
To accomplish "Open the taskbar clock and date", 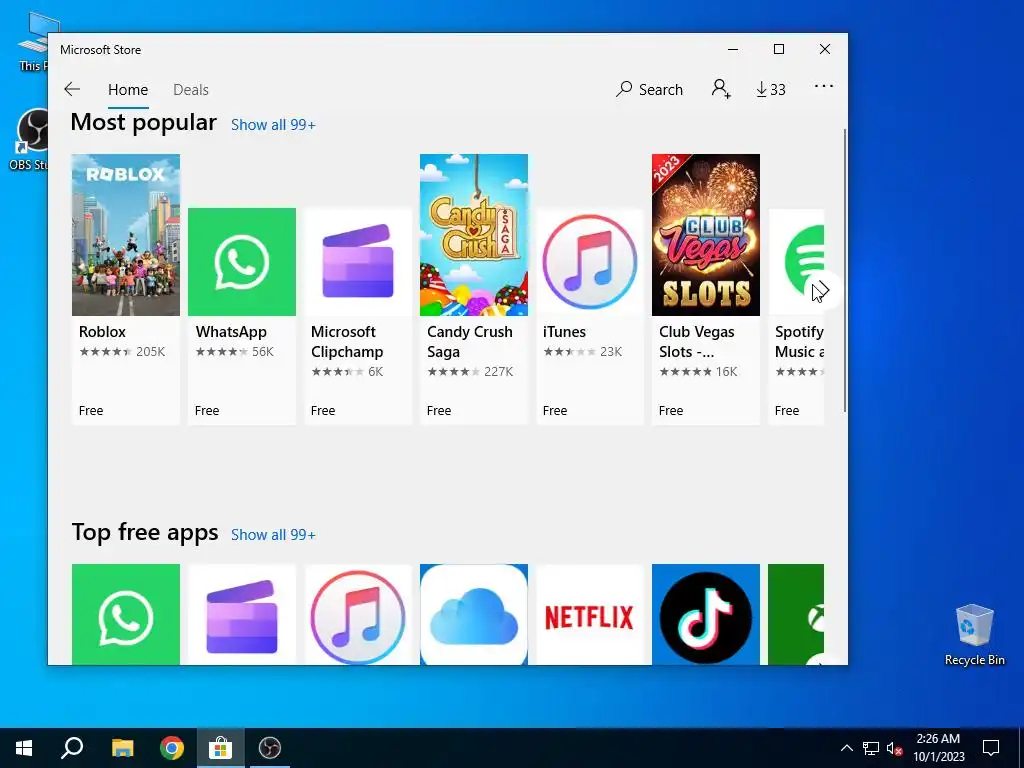I will tap(938, 748).
